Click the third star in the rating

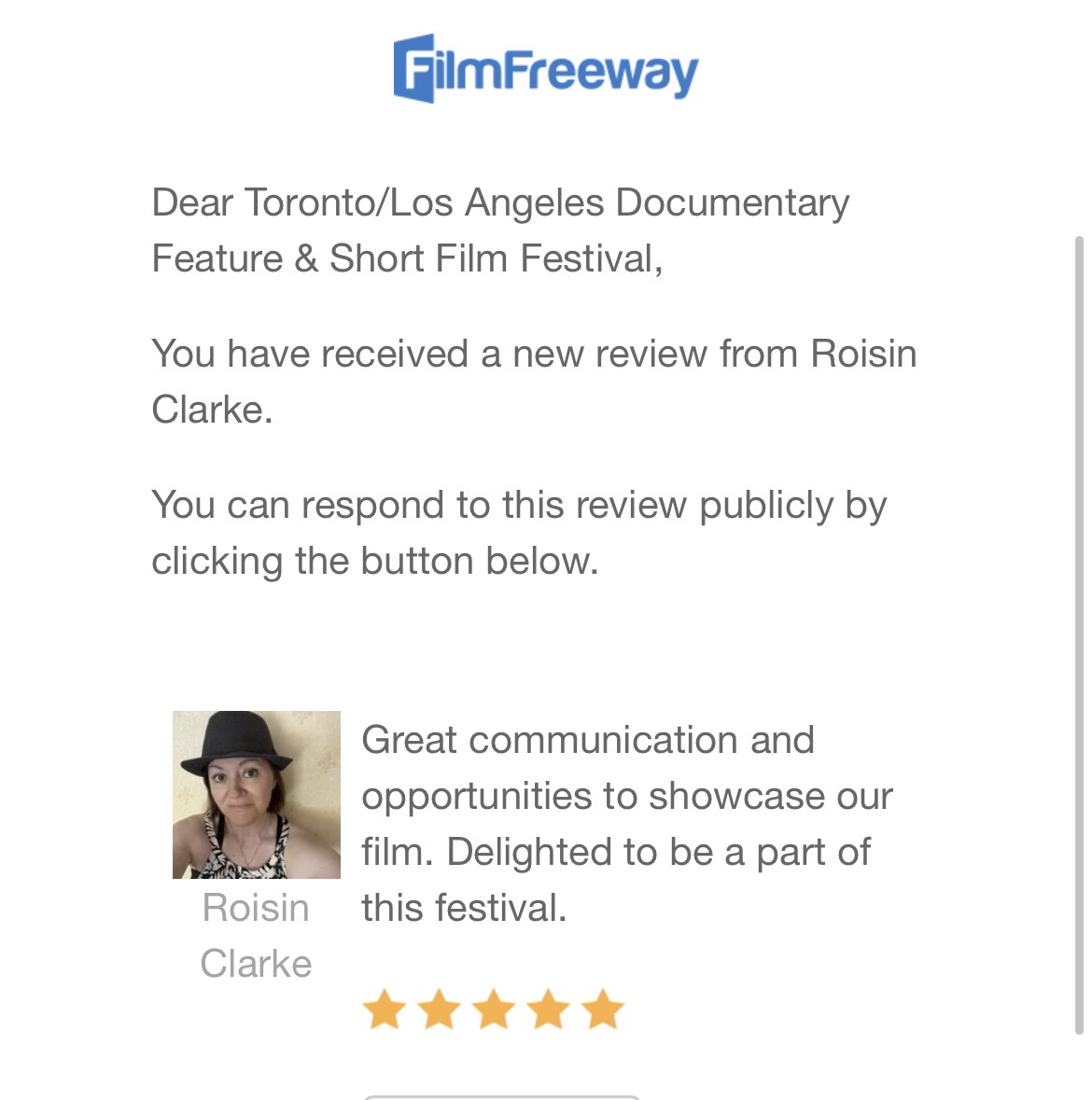493,1009
